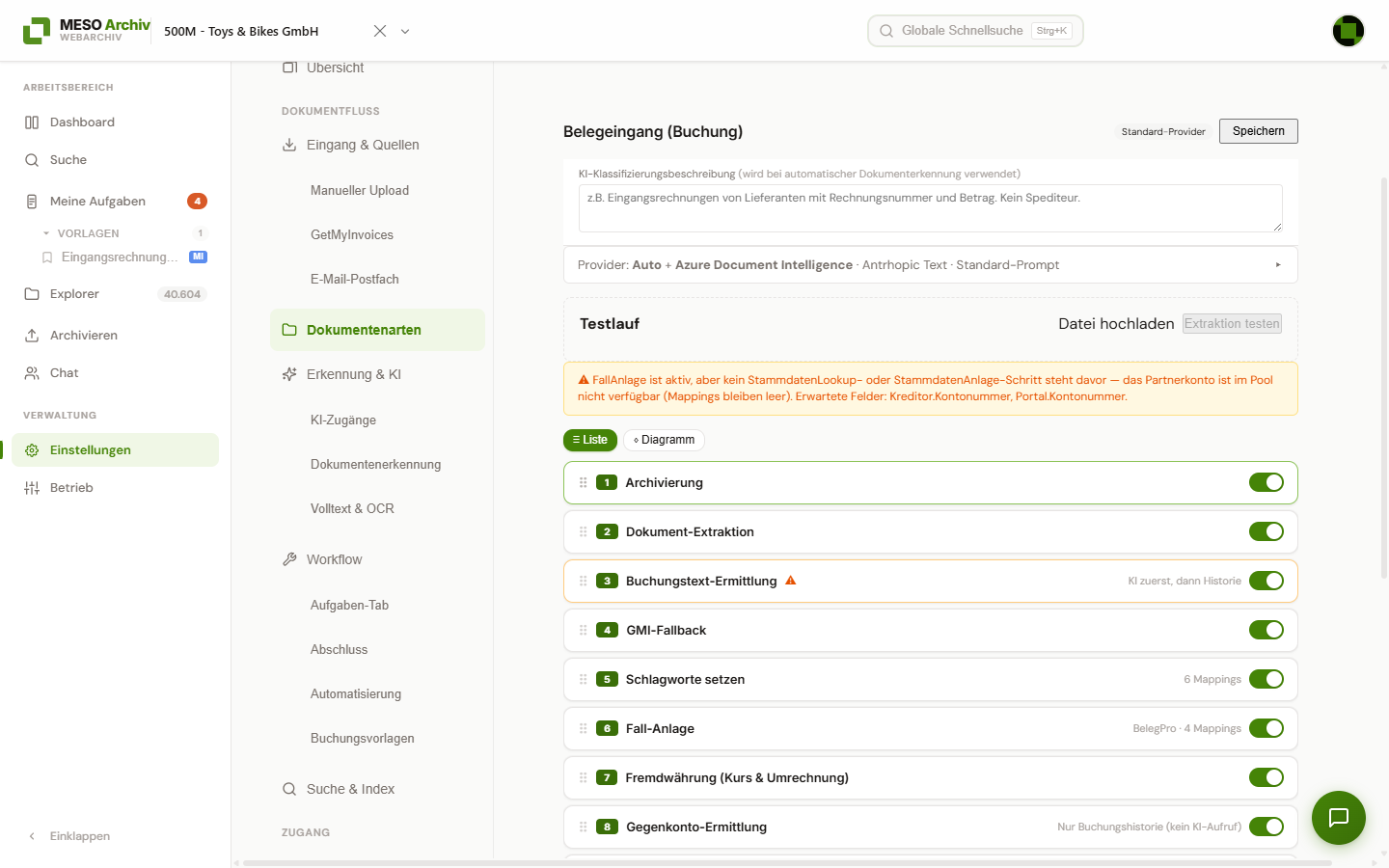Grab the drag handle of GMI-Fallback row
Image resolution: width=1389 pixels, height=868 pixels.
click(x=583, y=630)
